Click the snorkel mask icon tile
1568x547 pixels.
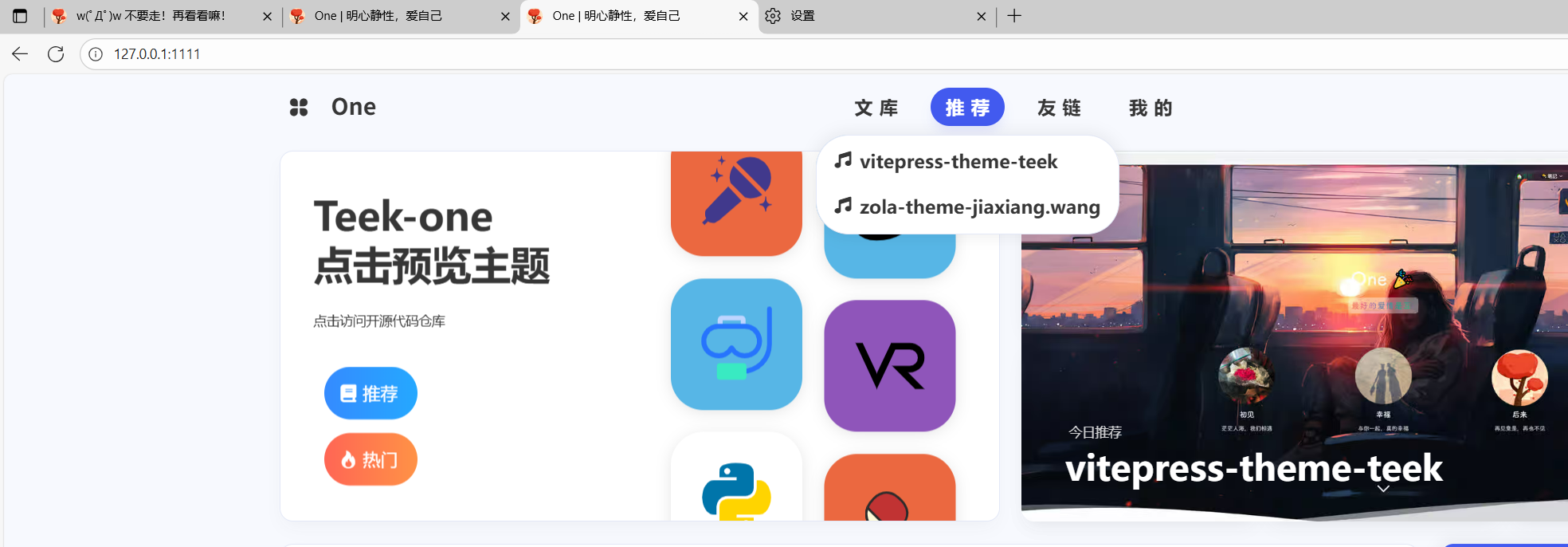(736, 344)
